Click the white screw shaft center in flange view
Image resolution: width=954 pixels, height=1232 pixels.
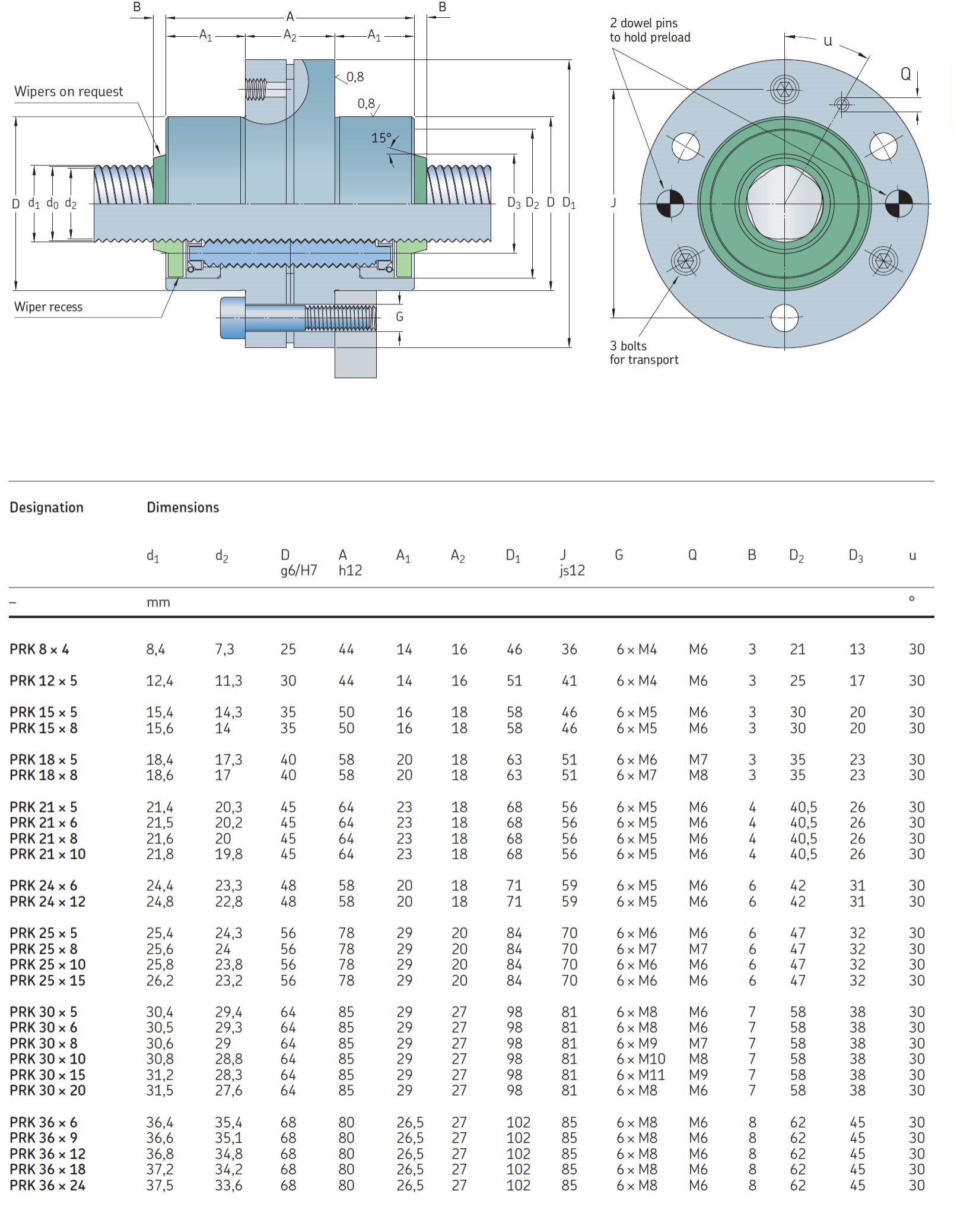tap(784, 203)
